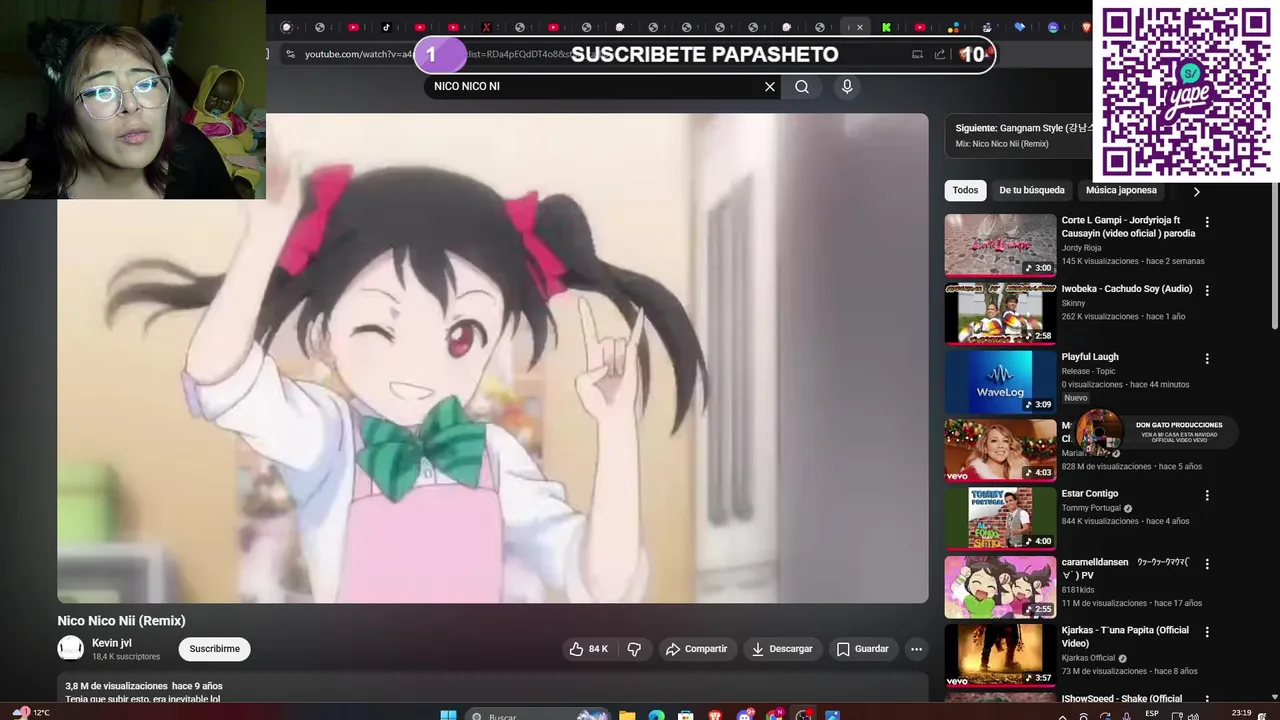This screenshot has width=1280, height=720.
Task: Open Playful Laugh WaveLog thumbnail
Action: 1000,381
